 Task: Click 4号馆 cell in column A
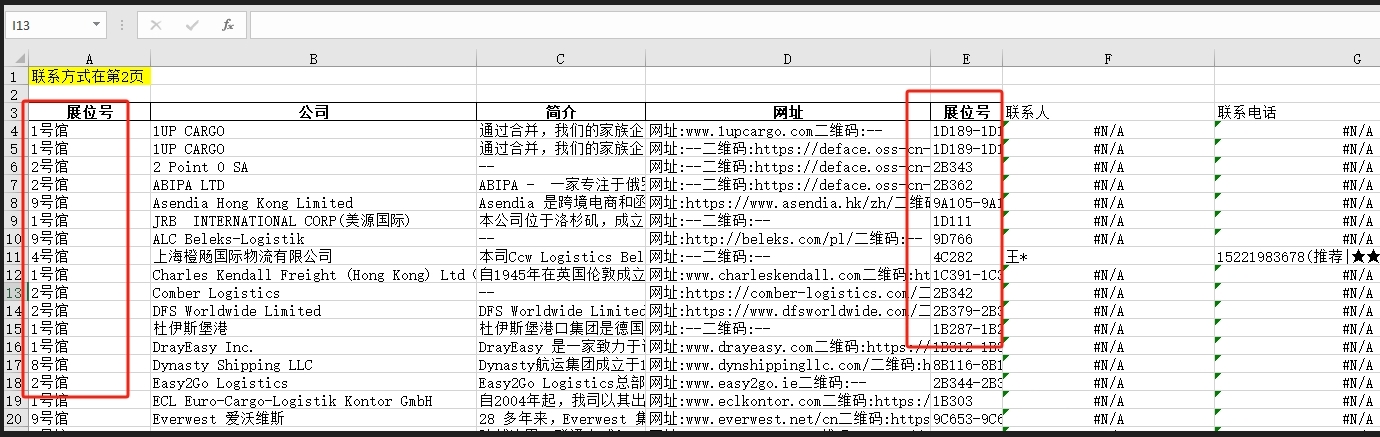click(x=89, y=256)
